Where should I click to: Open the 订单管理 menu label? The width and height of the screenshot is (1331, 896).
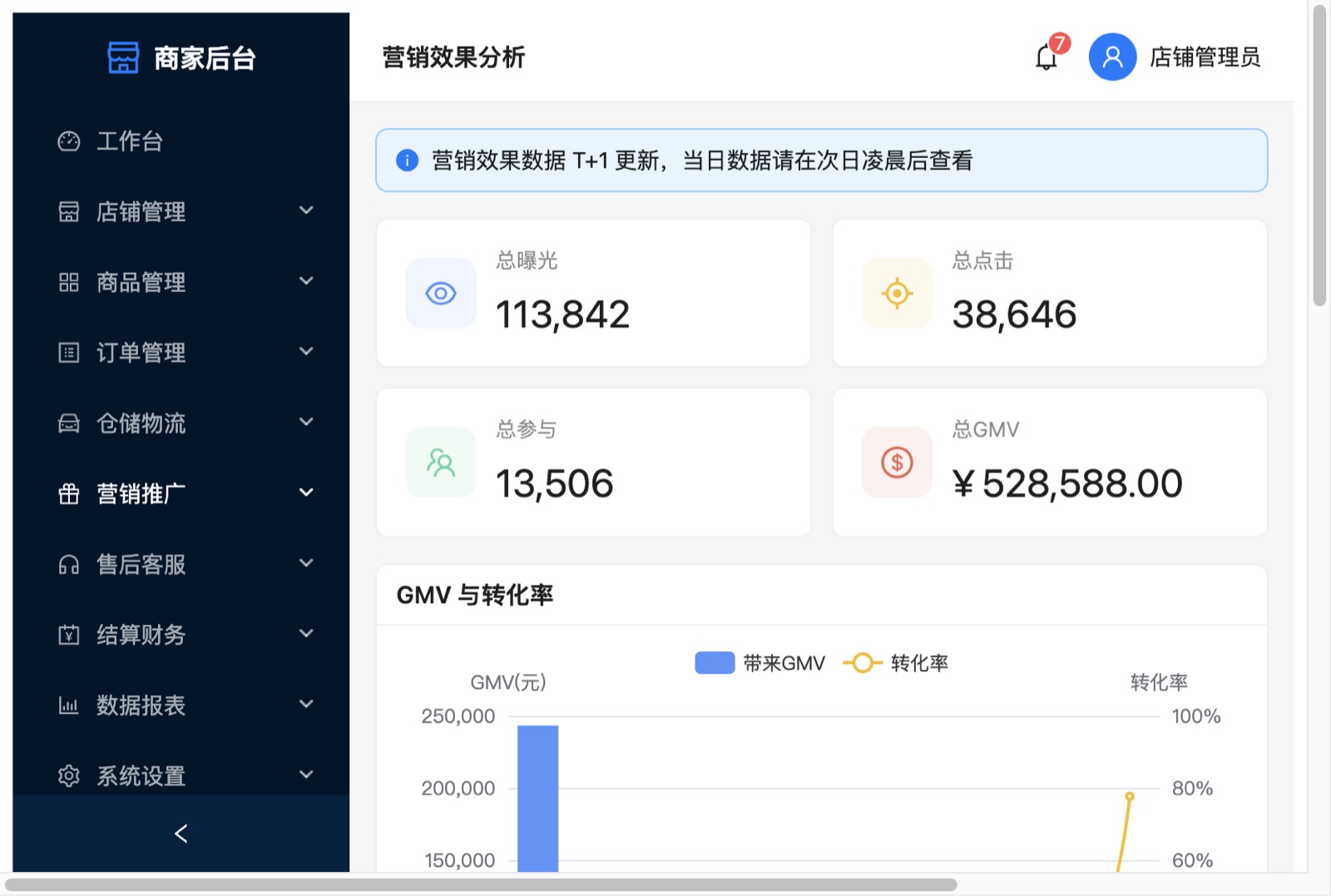point(141,353)
